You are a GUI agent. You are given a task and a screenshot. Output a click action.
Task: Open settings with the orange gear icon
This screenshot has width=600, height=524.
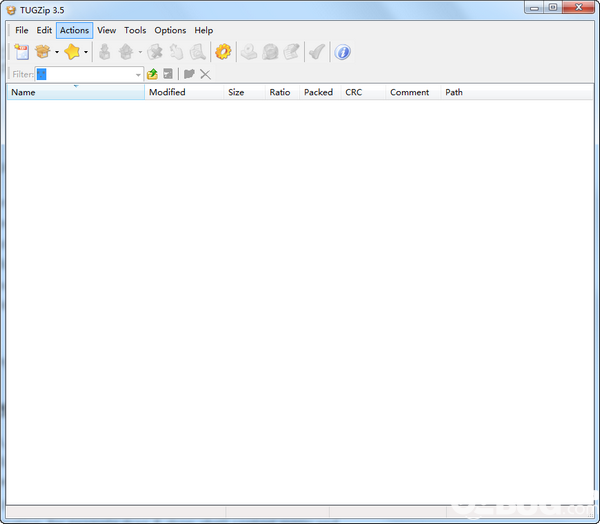(x=223, y=52)
